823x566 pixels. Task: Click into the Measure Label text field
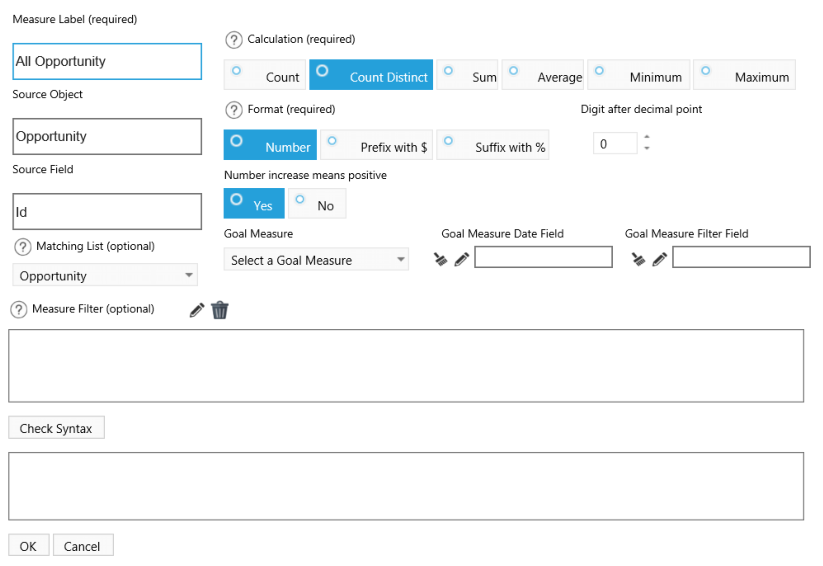tap(107, 61)
